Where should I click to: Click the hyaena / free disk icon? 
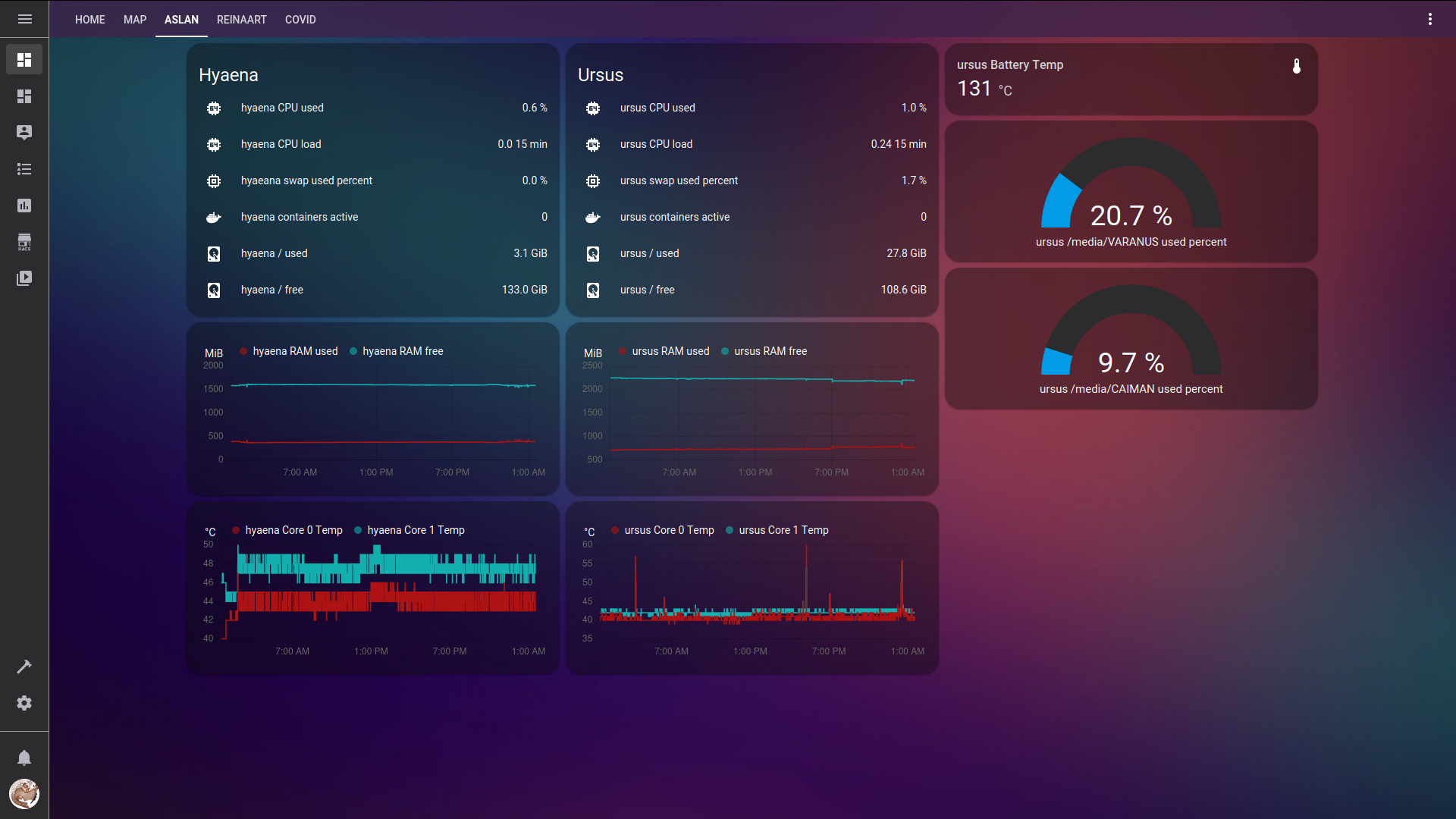[x=214, y=290]
